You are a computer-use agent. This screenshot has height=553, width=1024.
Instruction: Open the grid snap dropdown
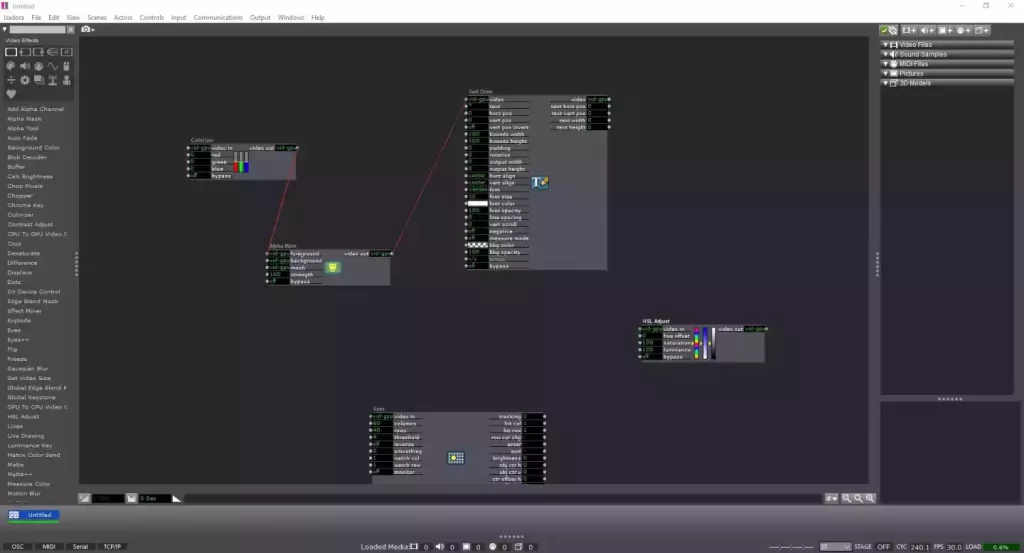pos(831,498)
